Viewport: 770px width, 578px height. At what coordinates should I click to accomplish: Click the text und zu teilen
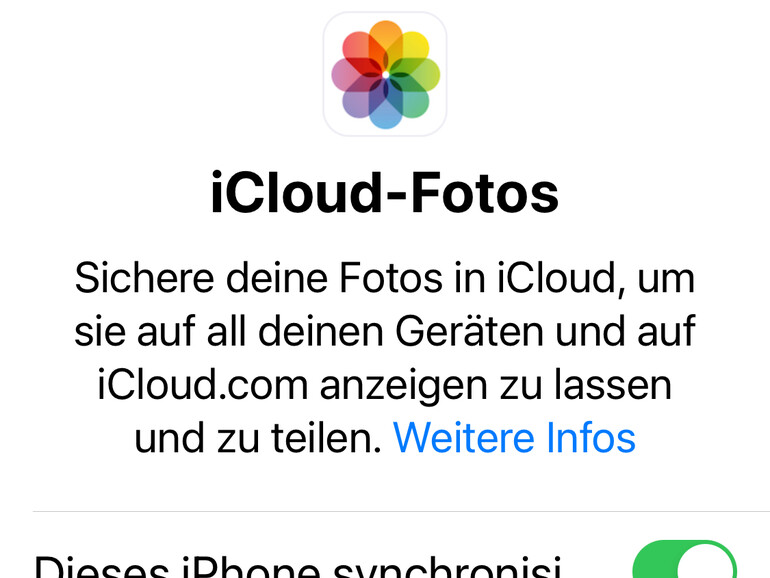(258, 438)
